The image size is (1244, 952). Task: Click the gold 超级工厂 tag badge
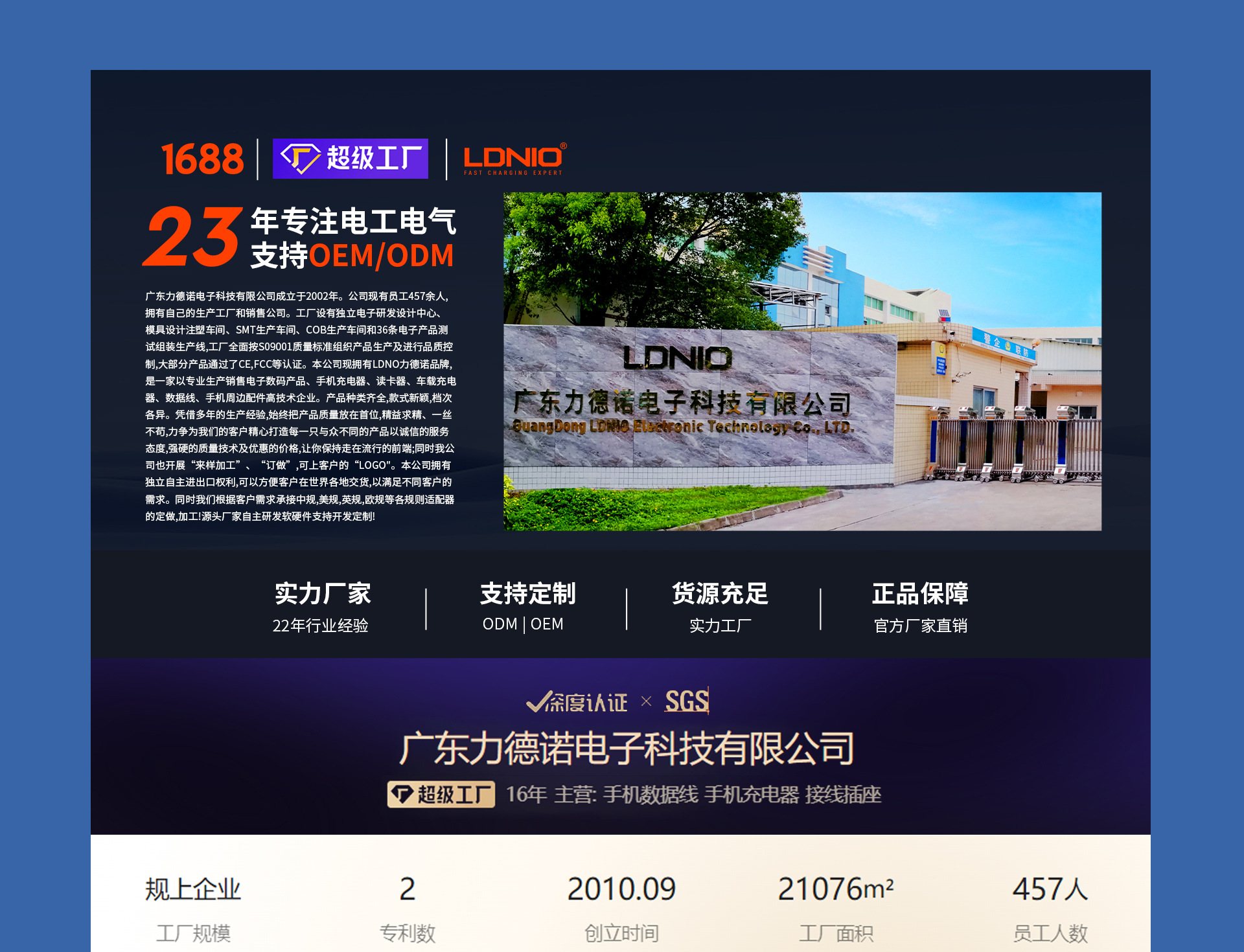[x=441, y=794]
